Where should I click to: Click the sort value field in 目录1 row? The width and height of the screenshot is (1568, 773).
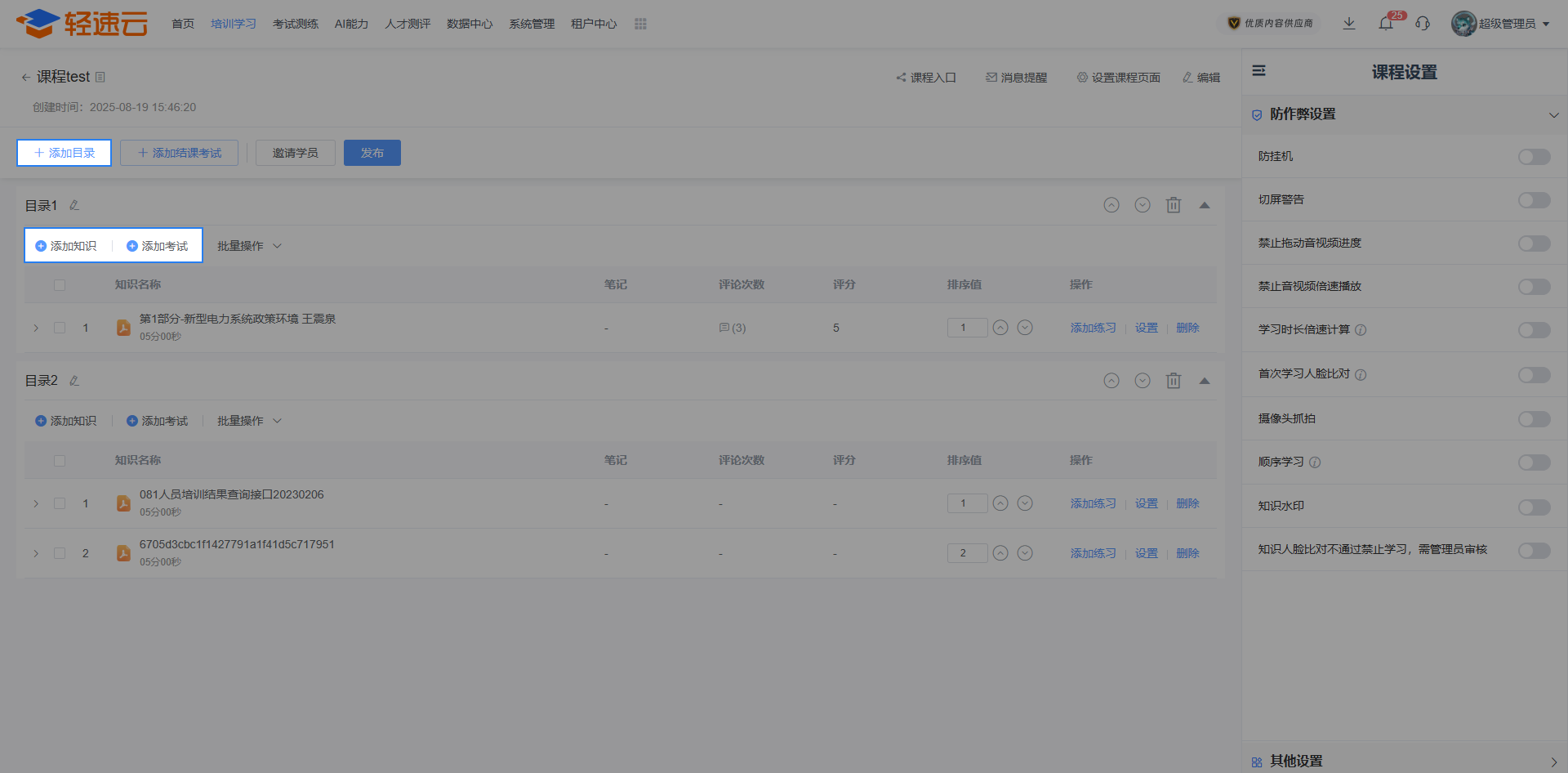coord(967,328)
